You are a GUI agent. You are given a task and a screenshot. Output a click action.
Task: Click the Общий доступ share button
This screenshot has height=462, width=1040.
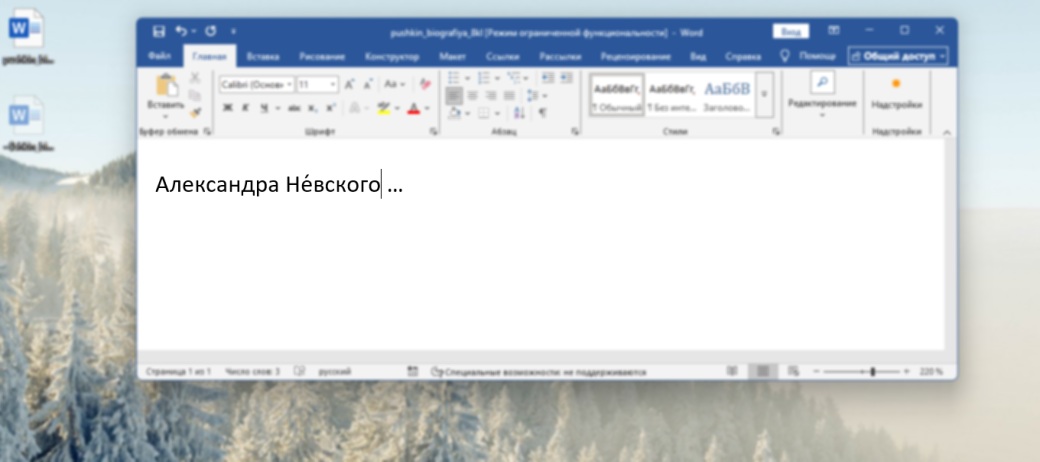coord(898,57)
